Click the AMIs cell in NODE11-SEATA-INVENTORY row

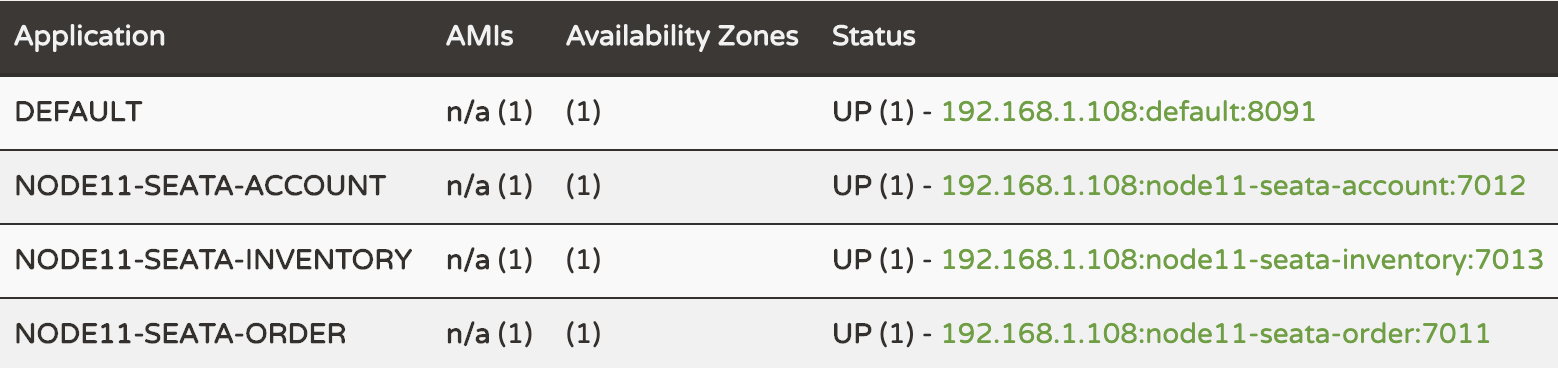click(x=489, y=259)
